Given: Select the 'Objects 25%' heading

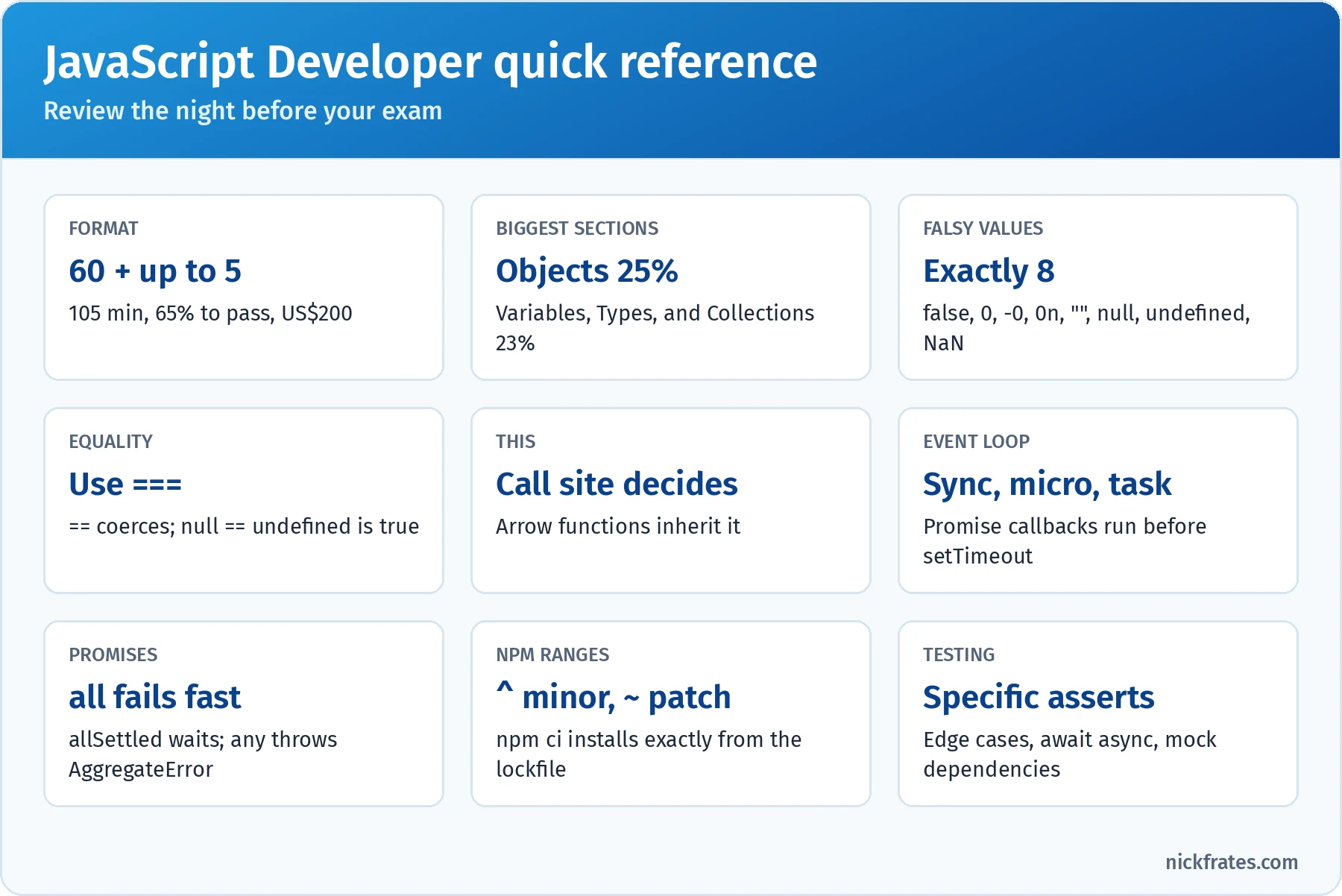Looking at the screenshot, I should 587,271.
